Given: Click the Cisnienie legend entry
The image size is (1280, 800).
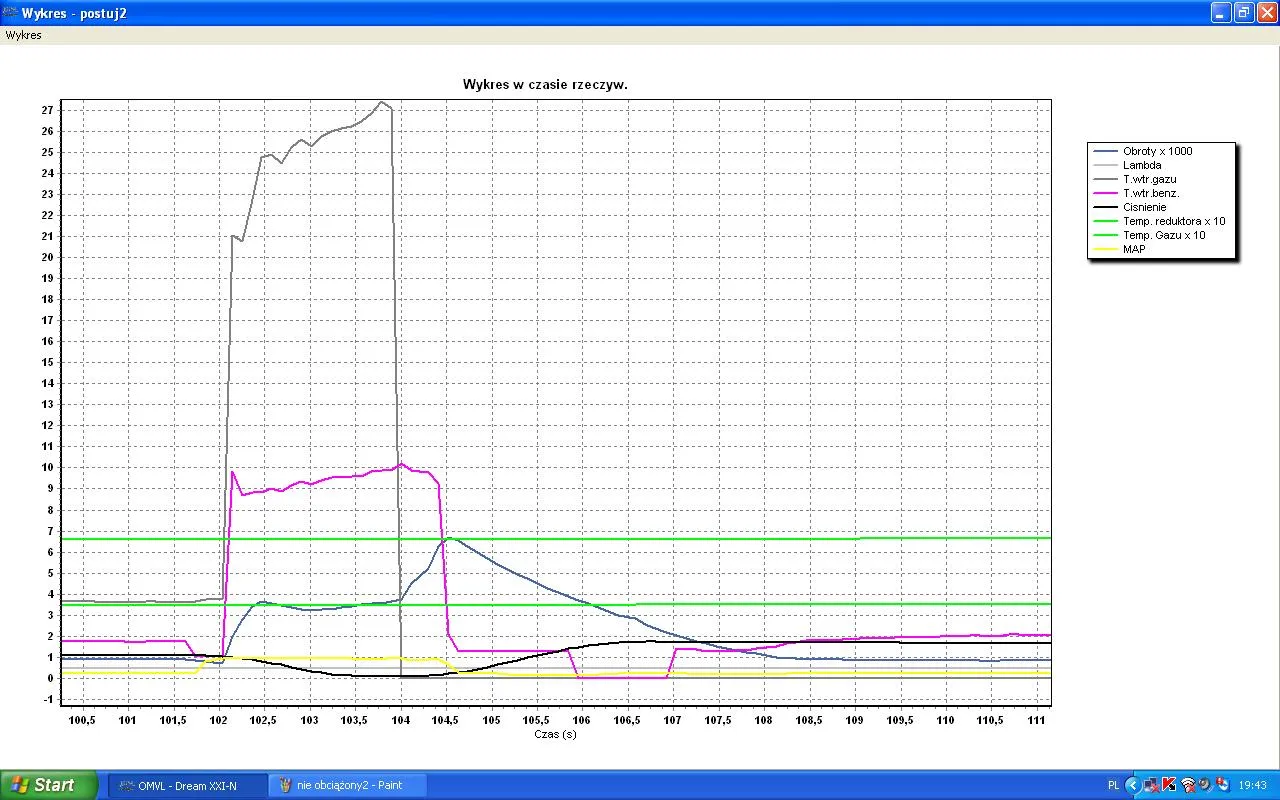Looking at the screenshot, I should [x=1144, y=207].
